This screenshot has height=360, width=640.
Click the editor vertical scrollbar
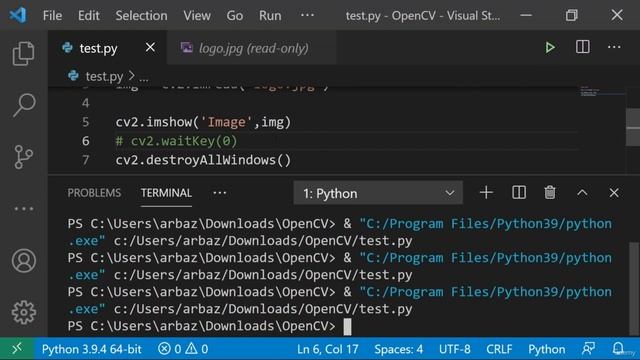click(x=633, y=127)
